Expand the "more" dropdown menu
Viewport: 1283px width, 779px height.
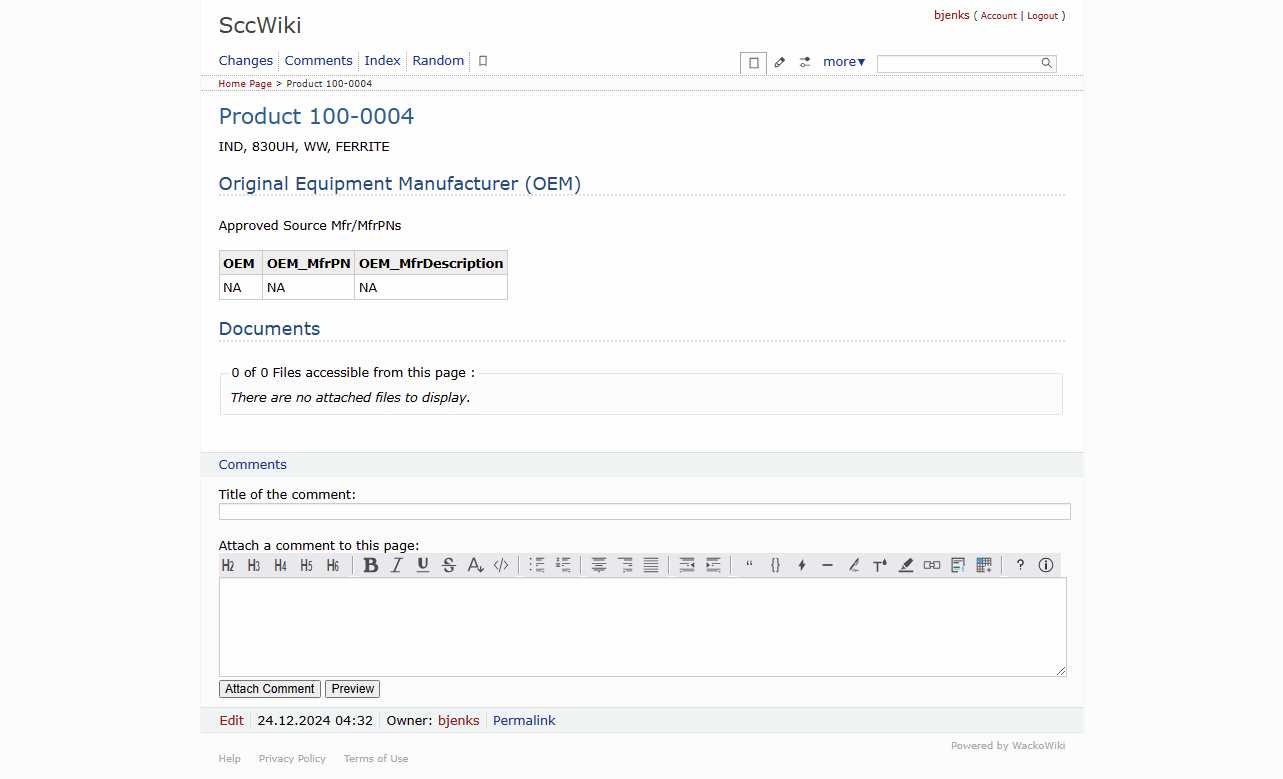coord(844,62)
